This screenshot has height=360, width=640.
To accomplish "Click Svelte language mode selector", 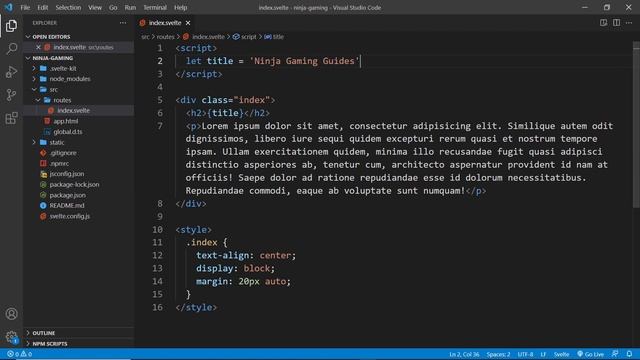I will point(561,354).
